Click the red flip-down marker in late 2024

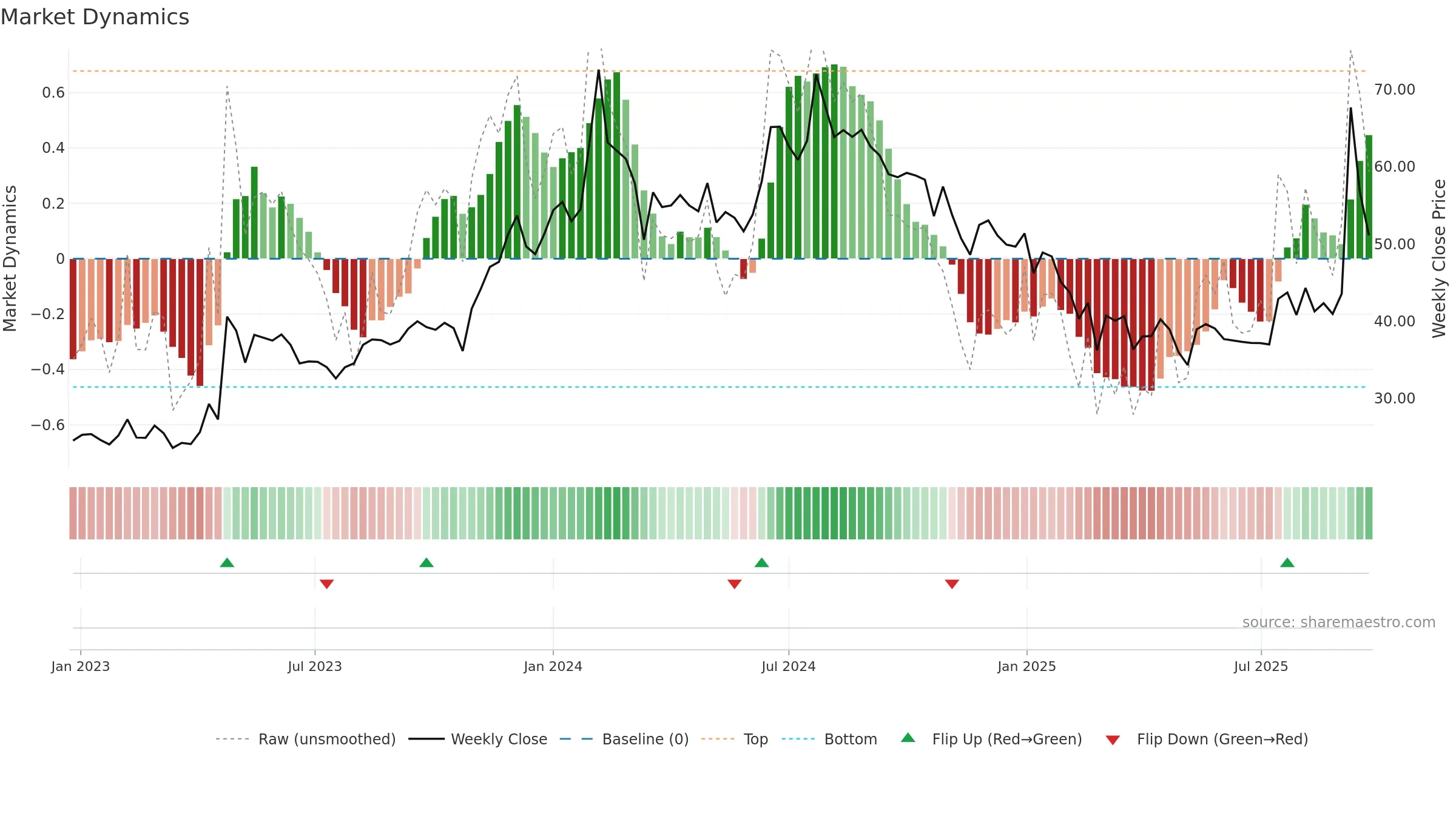pos(952,584)
